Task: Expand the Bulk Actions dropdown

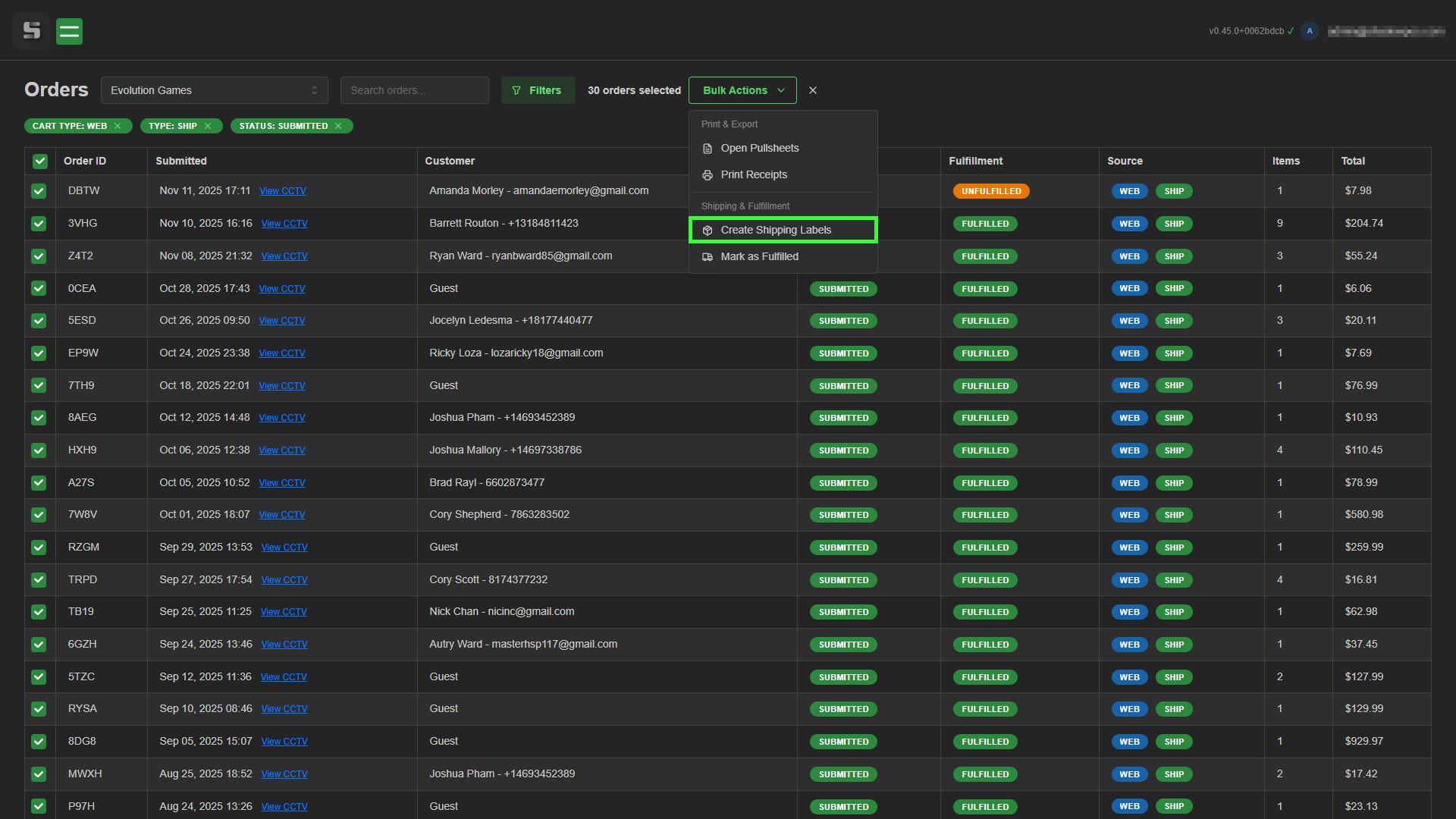Action: (x=742, y=90)
